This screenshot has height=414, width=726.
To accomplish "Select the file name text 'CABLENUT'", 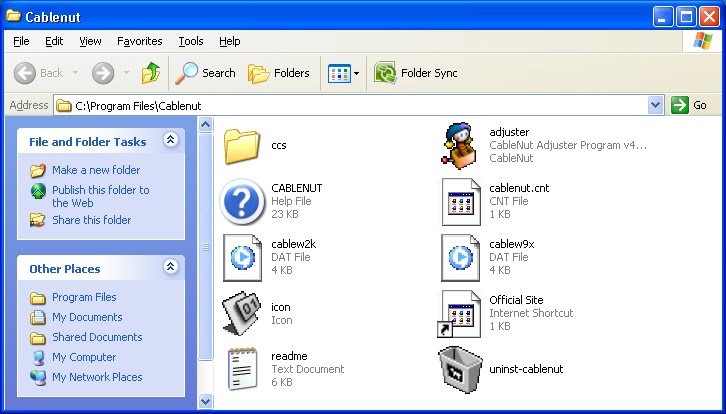I will [297, 188].
